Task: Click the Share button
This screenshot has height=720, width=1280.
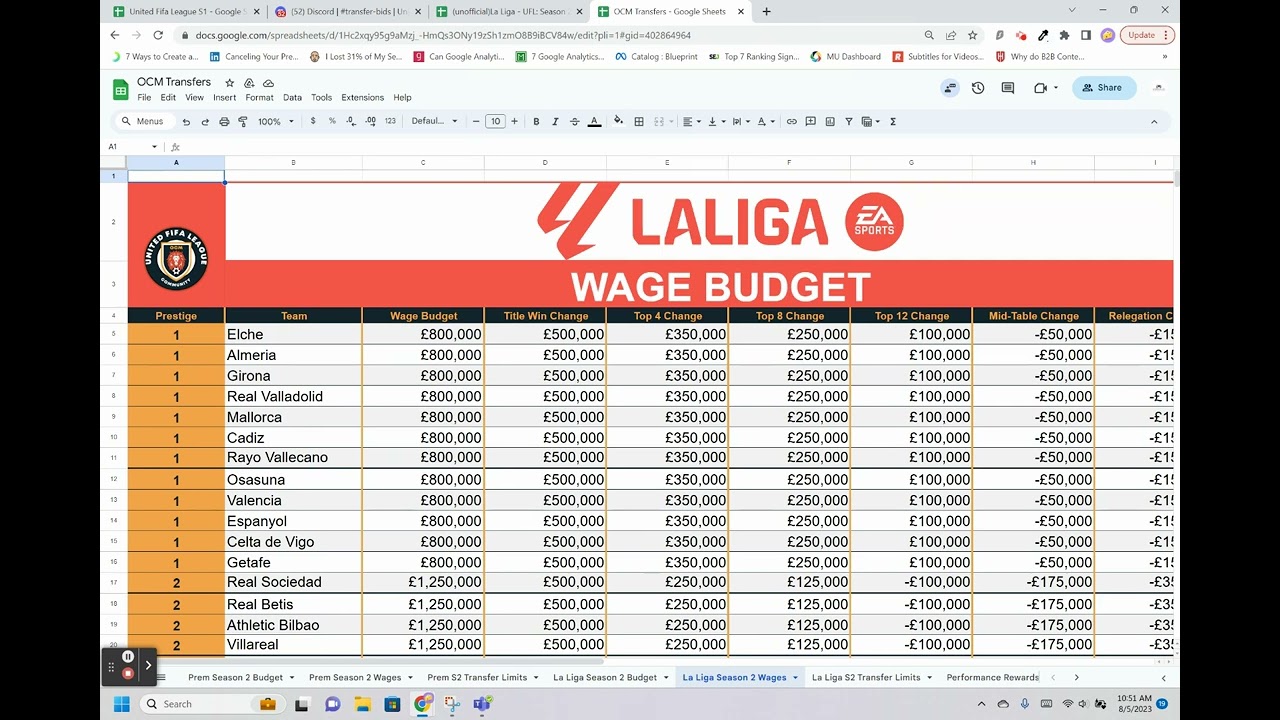Action: click(x=1104, y=88)
